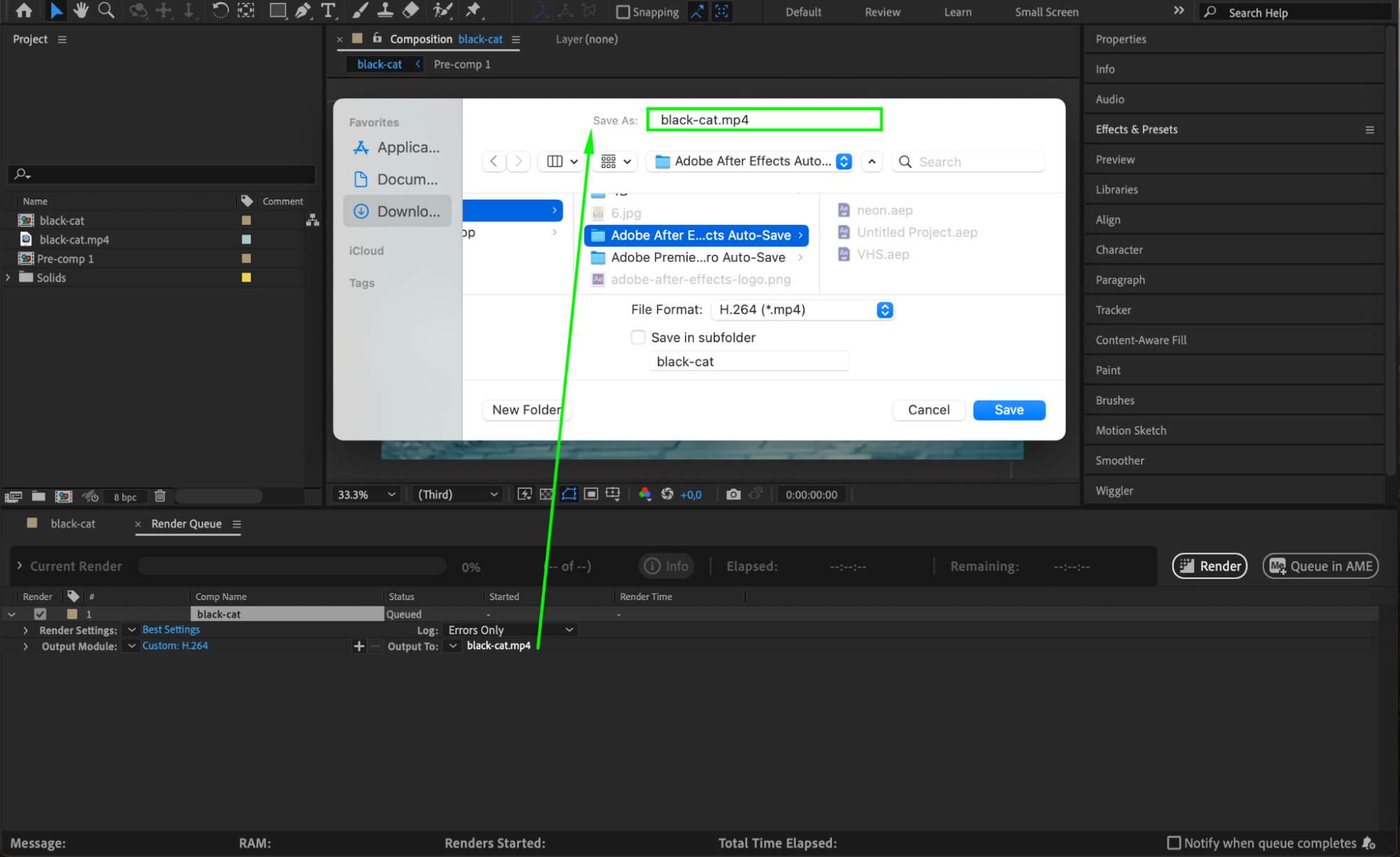This screenshot has height=857, width=1400.
Task: Switch to the Review workspace
Action: click(x=882, y=12)
